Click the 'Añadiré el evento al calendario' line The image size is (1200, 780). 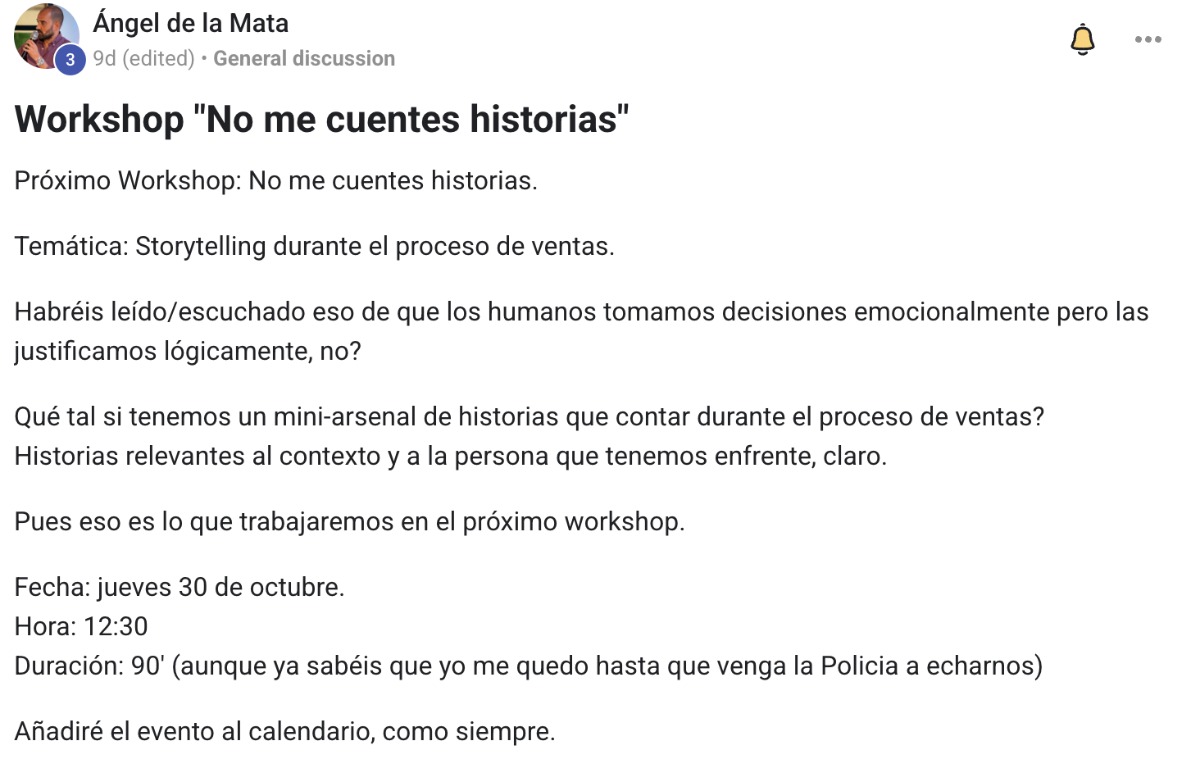point(284,731)
